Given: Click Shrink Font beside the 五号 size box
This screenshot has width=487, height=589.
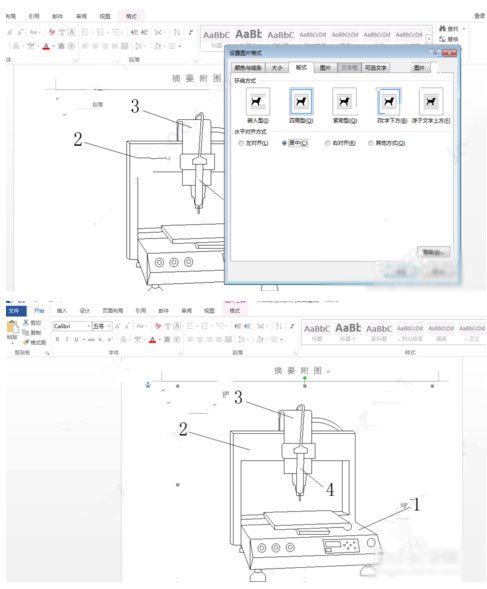Looking at the screenshot, I should [x=127, y=326].
